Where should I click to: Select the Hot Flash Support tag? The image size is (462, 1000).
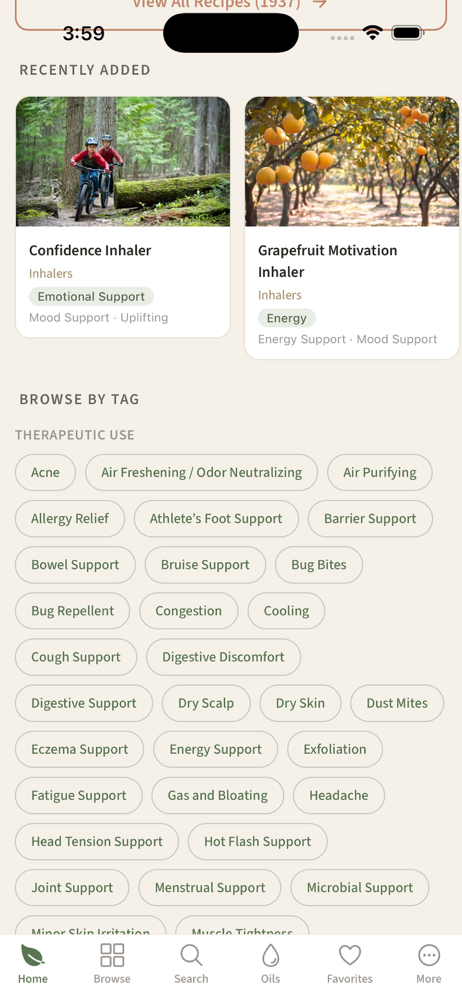(258, 841)
